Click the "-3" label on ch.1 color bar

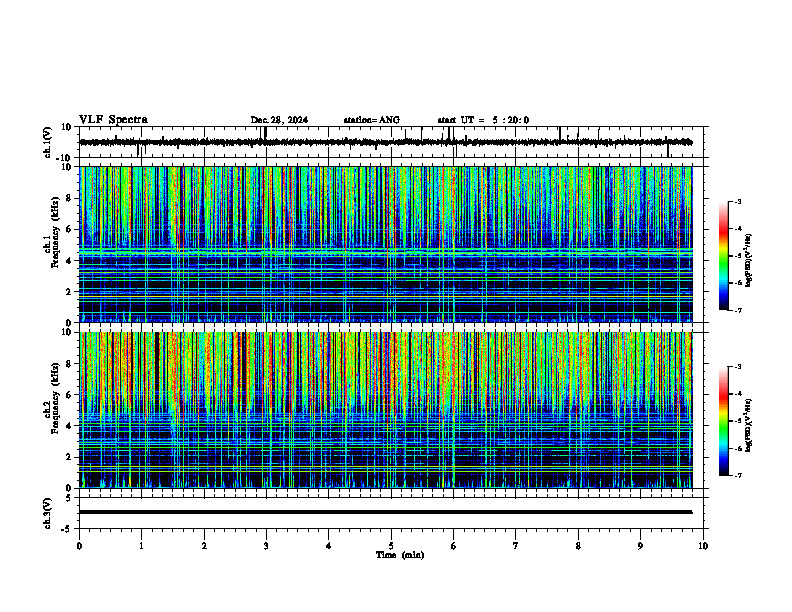[738, 202]
